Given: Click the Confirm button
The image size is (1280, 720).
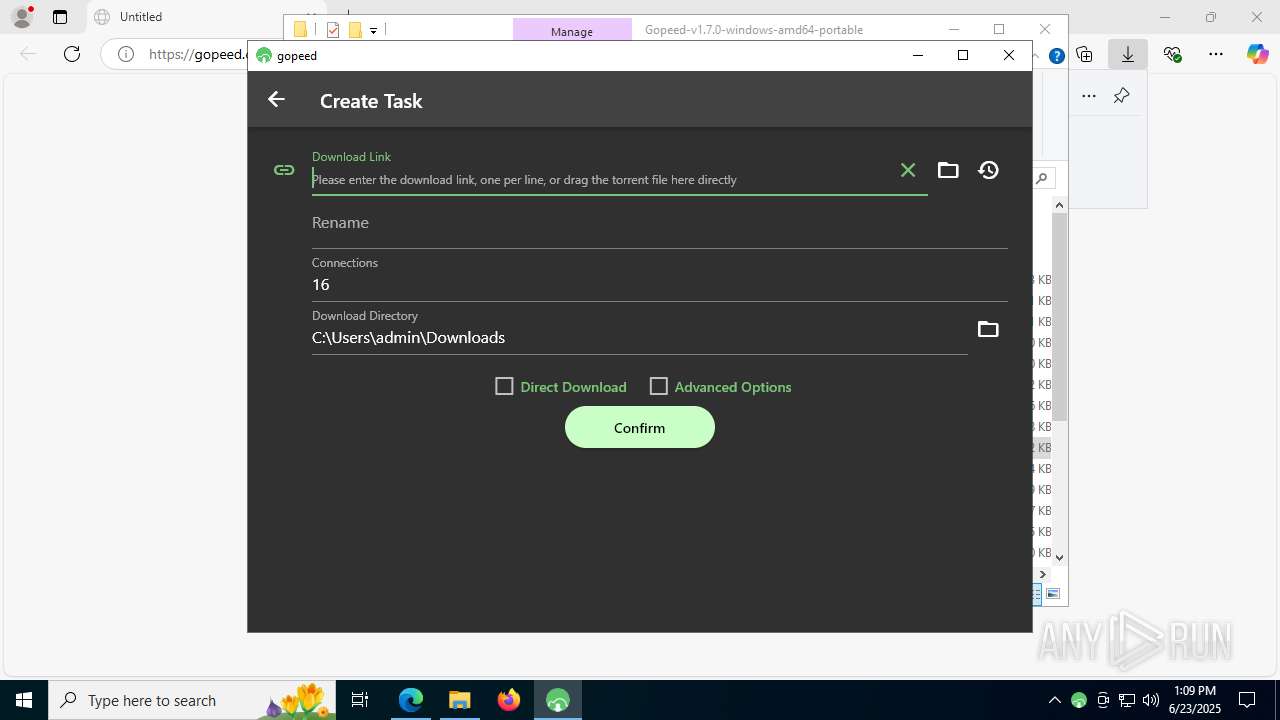Looking at the screenshot, I should click(x=640, y=428).
